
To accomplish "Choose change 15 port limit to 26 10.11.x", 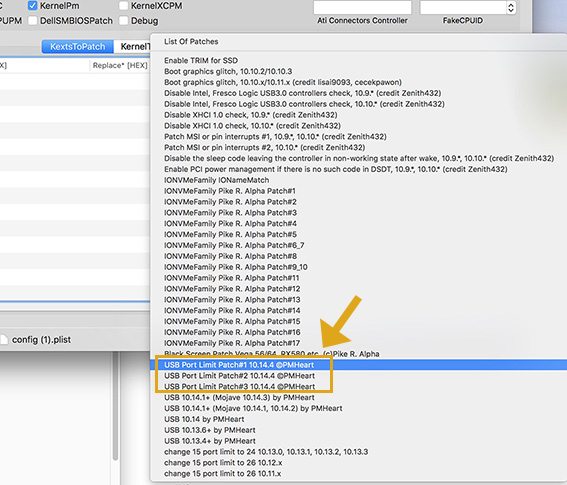I will (x=359, y=473).
